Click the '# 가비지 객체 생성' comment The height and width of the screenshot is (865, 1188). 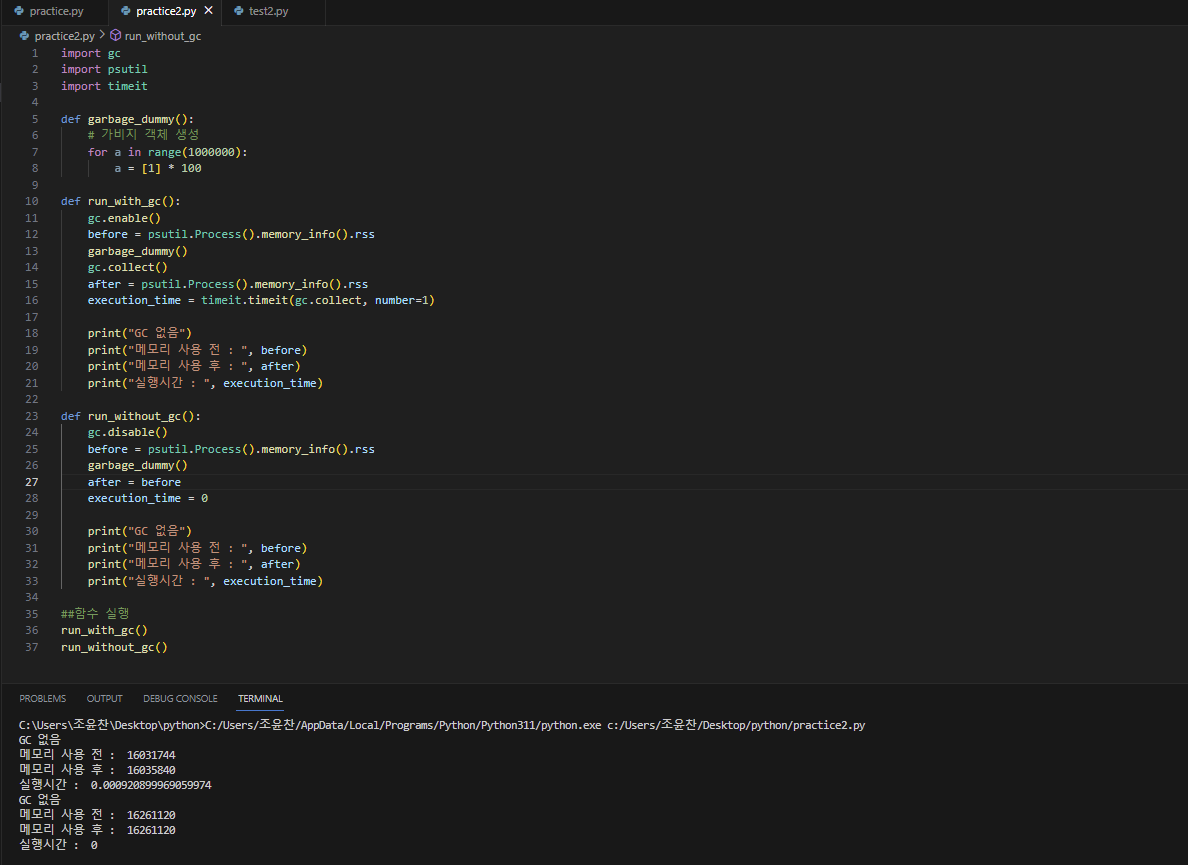coord(143,135)
